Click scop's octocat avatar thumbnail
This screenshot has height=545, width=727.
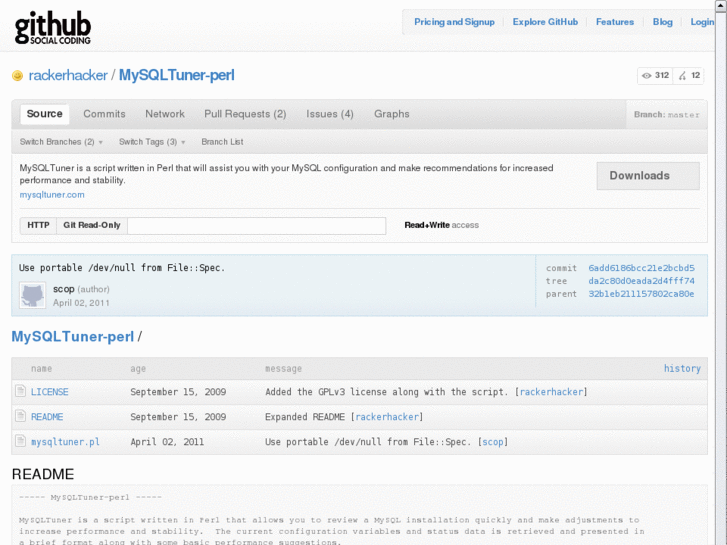(32, 295)
